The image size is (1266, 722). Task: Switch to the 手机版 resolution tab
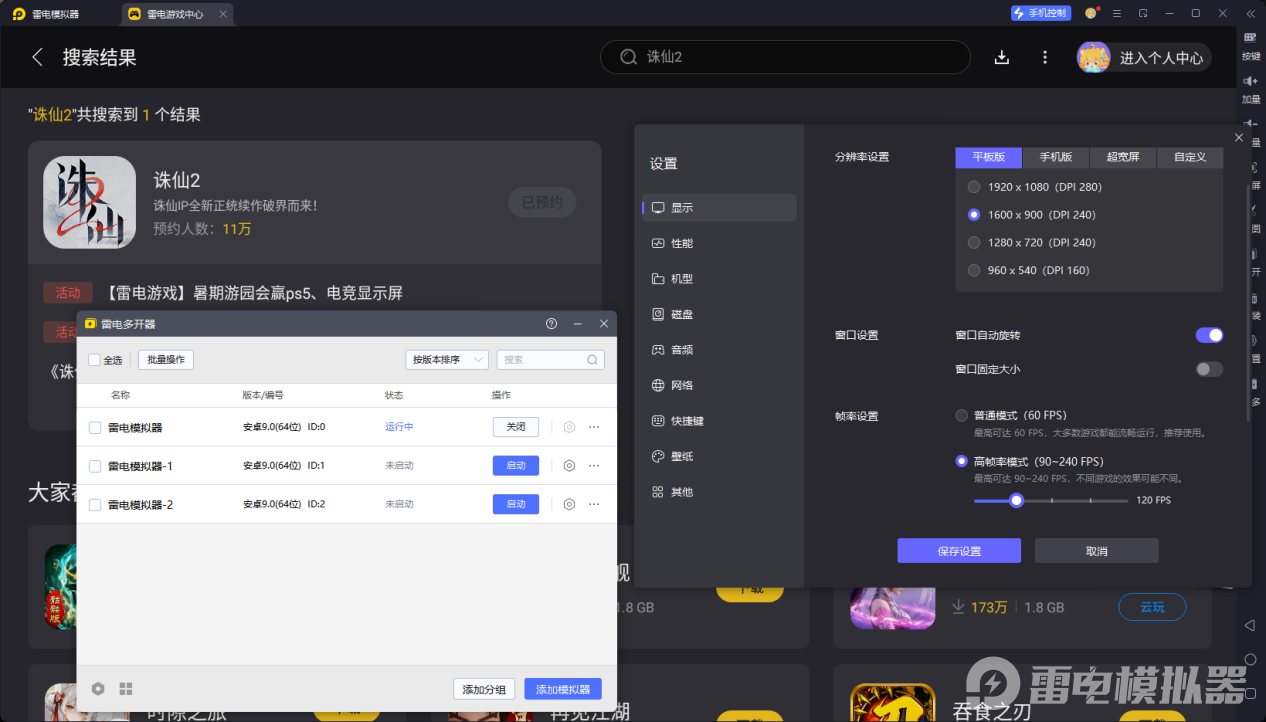click(1056, 156)
